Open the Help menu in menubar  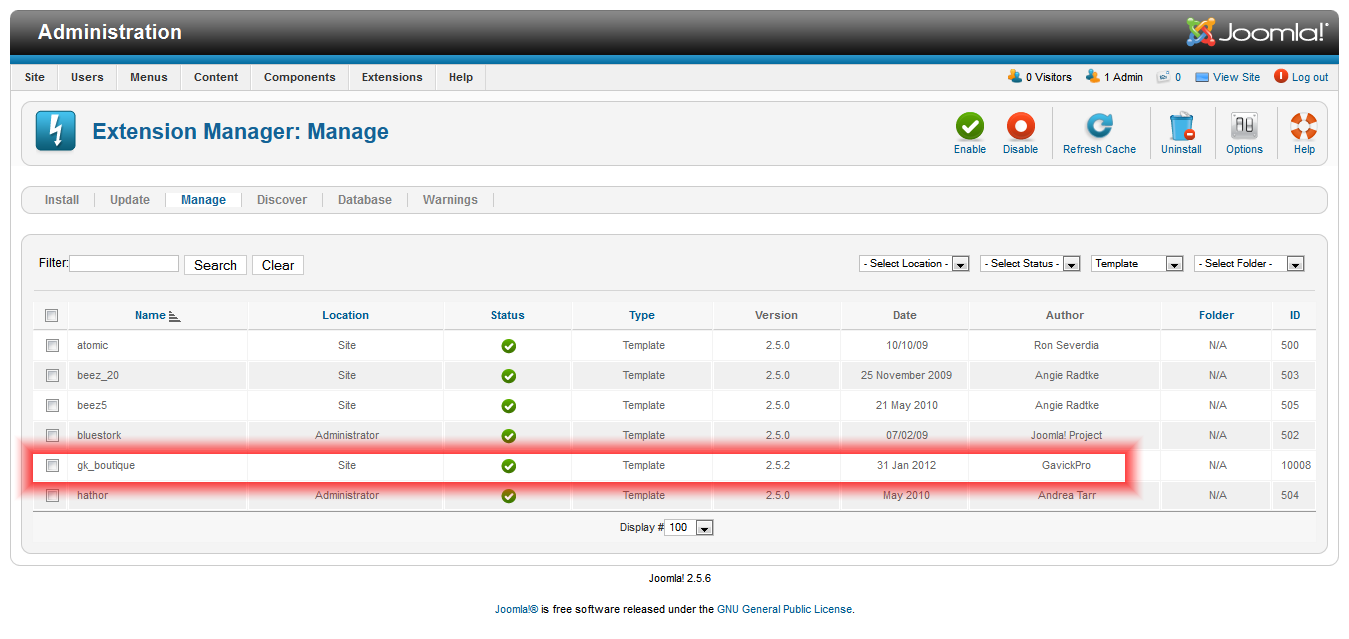click(x=461, y=77)
